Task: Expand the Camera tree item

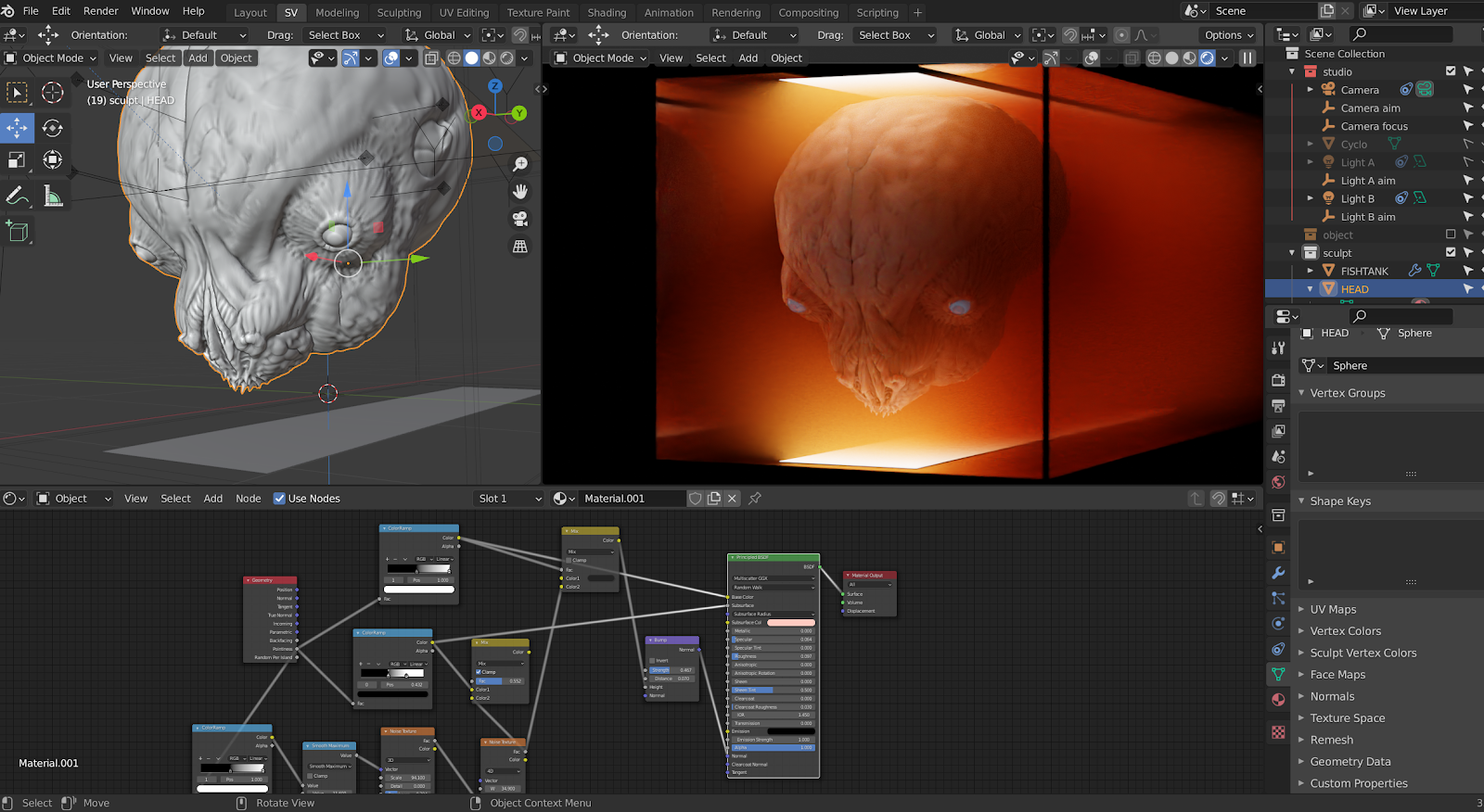Action: (x=1311, y=90)
